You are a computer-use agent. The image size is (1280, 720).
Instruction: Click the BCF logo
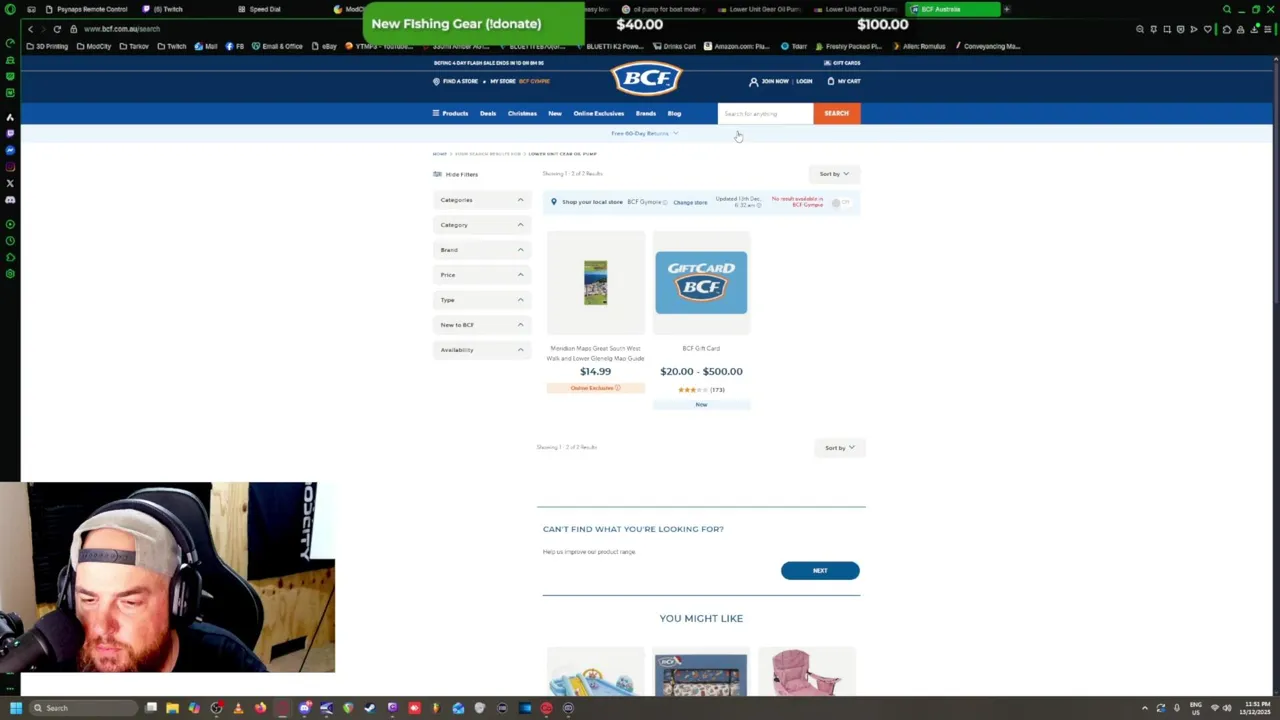[x=647, y=78]
